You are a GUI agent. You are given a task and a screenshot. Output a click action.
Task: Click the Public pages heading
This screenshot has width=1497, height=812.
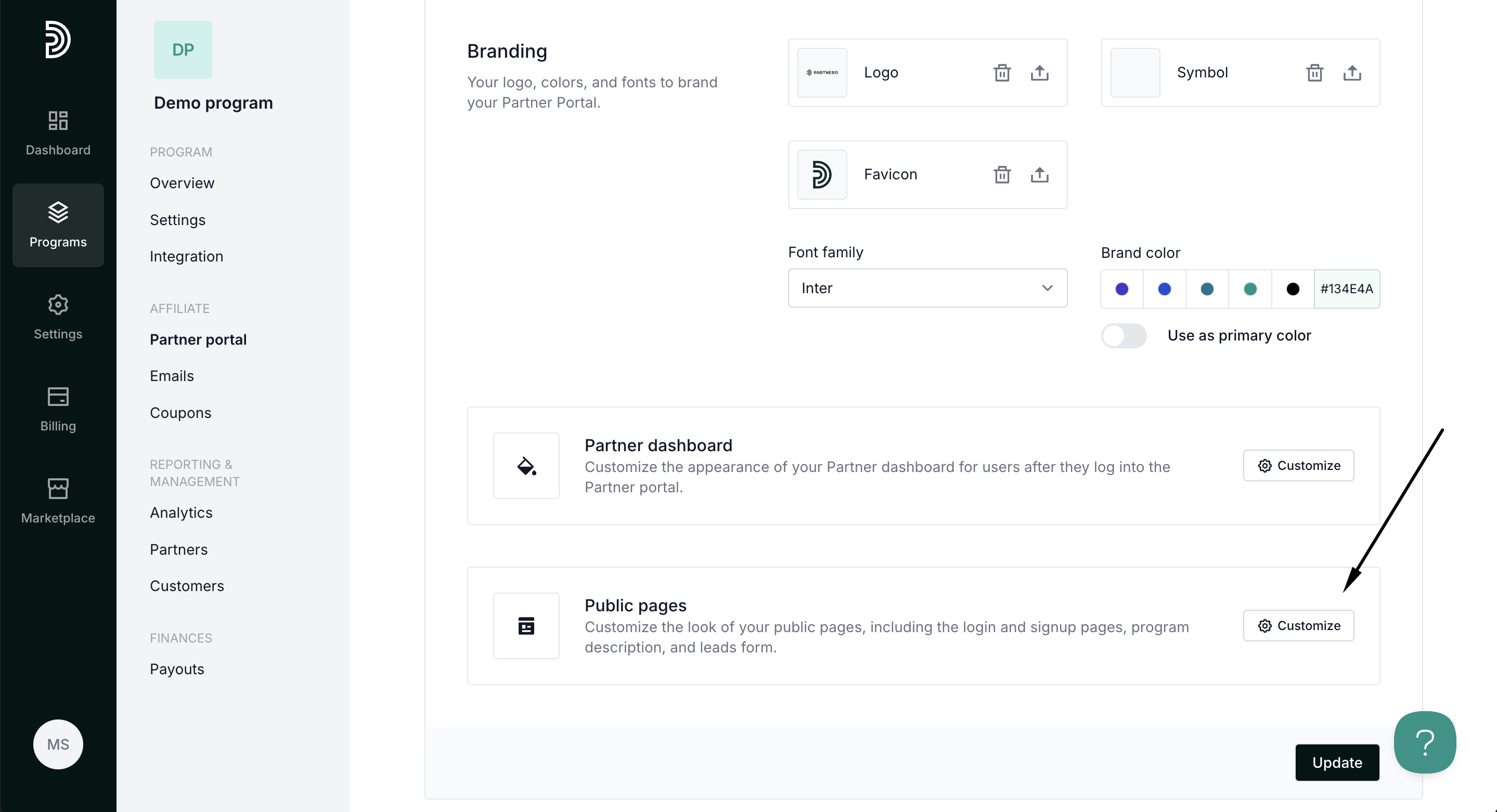636,605
